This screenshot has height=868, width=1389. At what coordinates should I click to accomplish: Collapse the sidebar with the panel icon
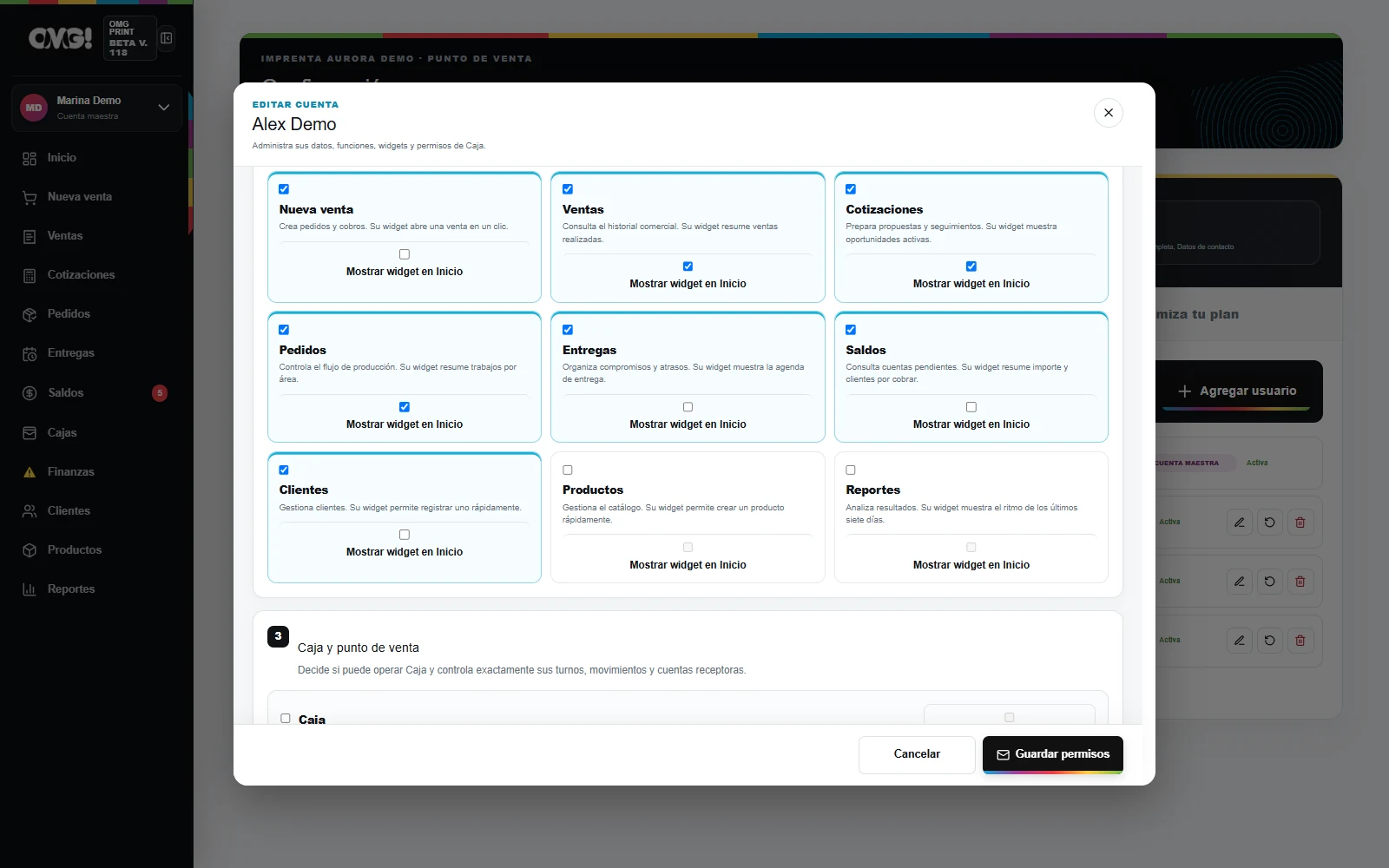[167, 38]
